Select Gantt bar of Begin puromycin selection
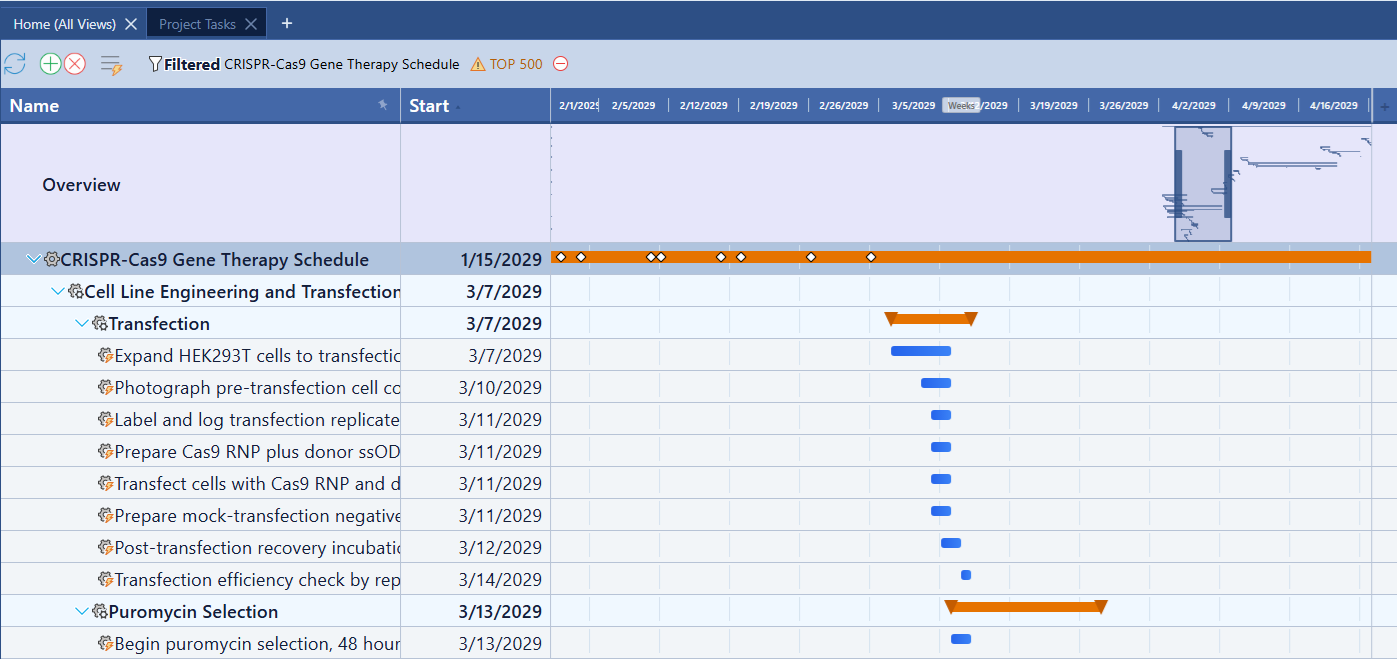Screen dimensions: 1397x659 [961, 639]
